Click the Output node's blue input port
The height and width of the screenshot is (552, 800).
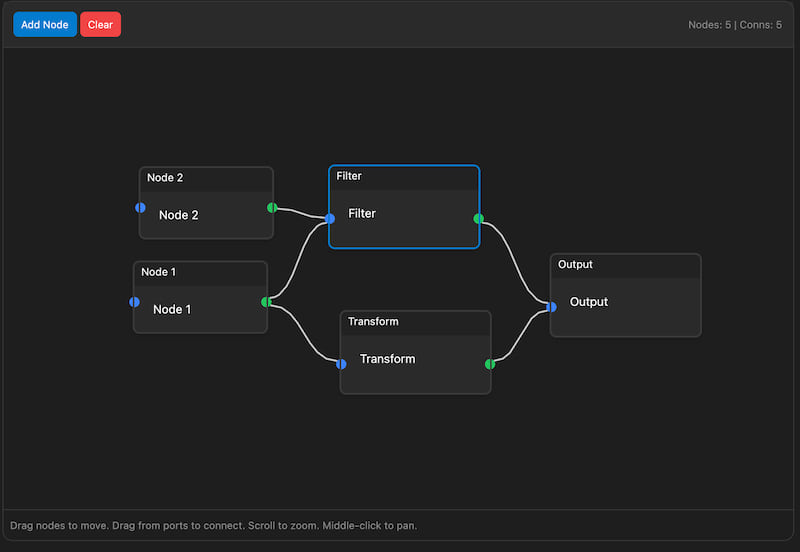(551, 307)
